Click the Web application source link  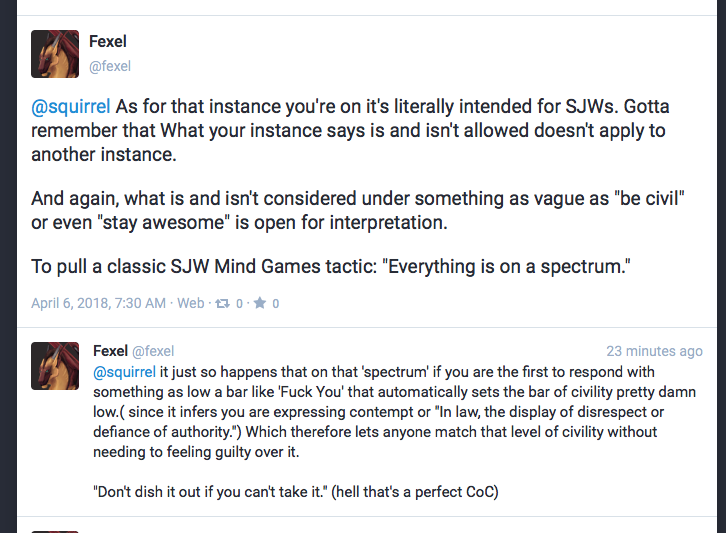[x=190, y=303]
